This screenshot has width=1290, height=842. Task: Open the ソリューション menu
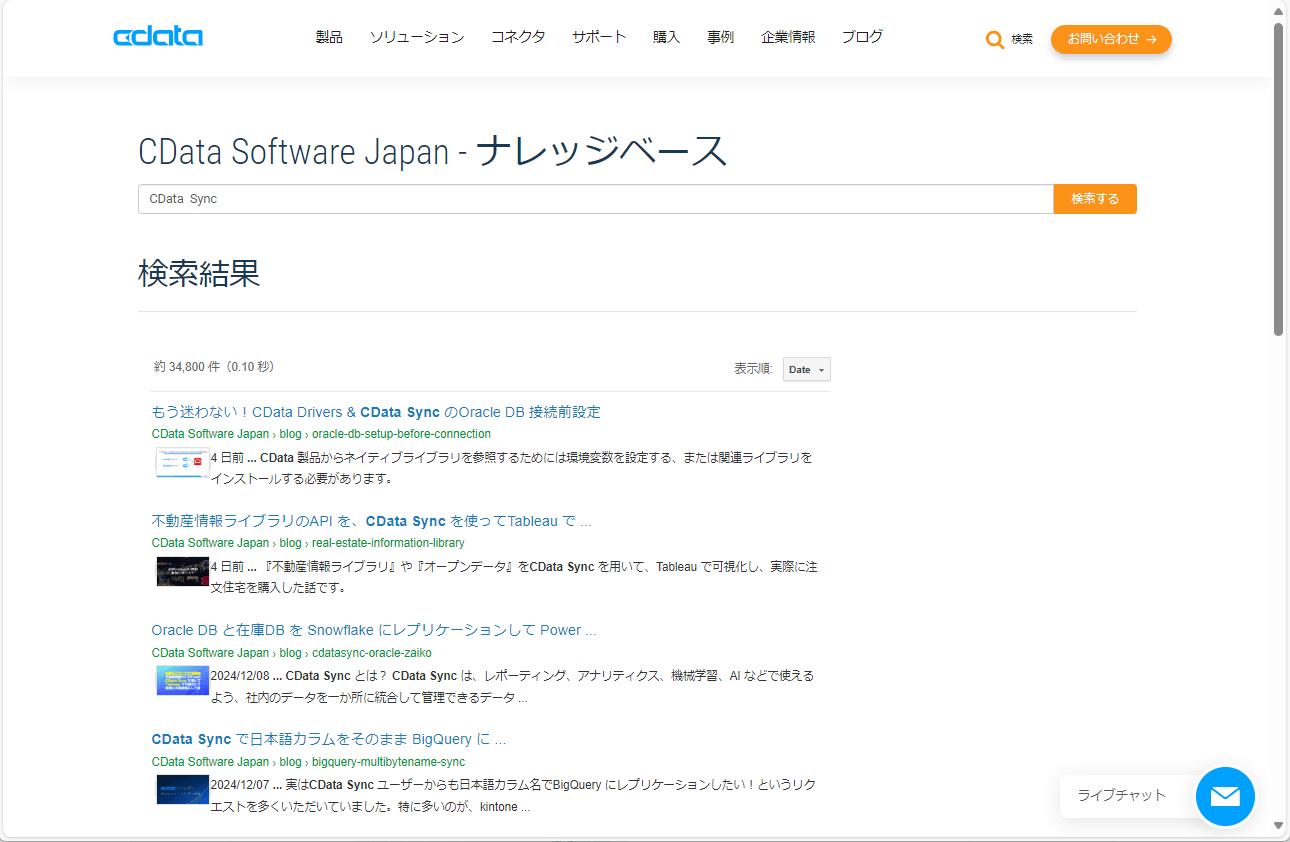(416, 37)
